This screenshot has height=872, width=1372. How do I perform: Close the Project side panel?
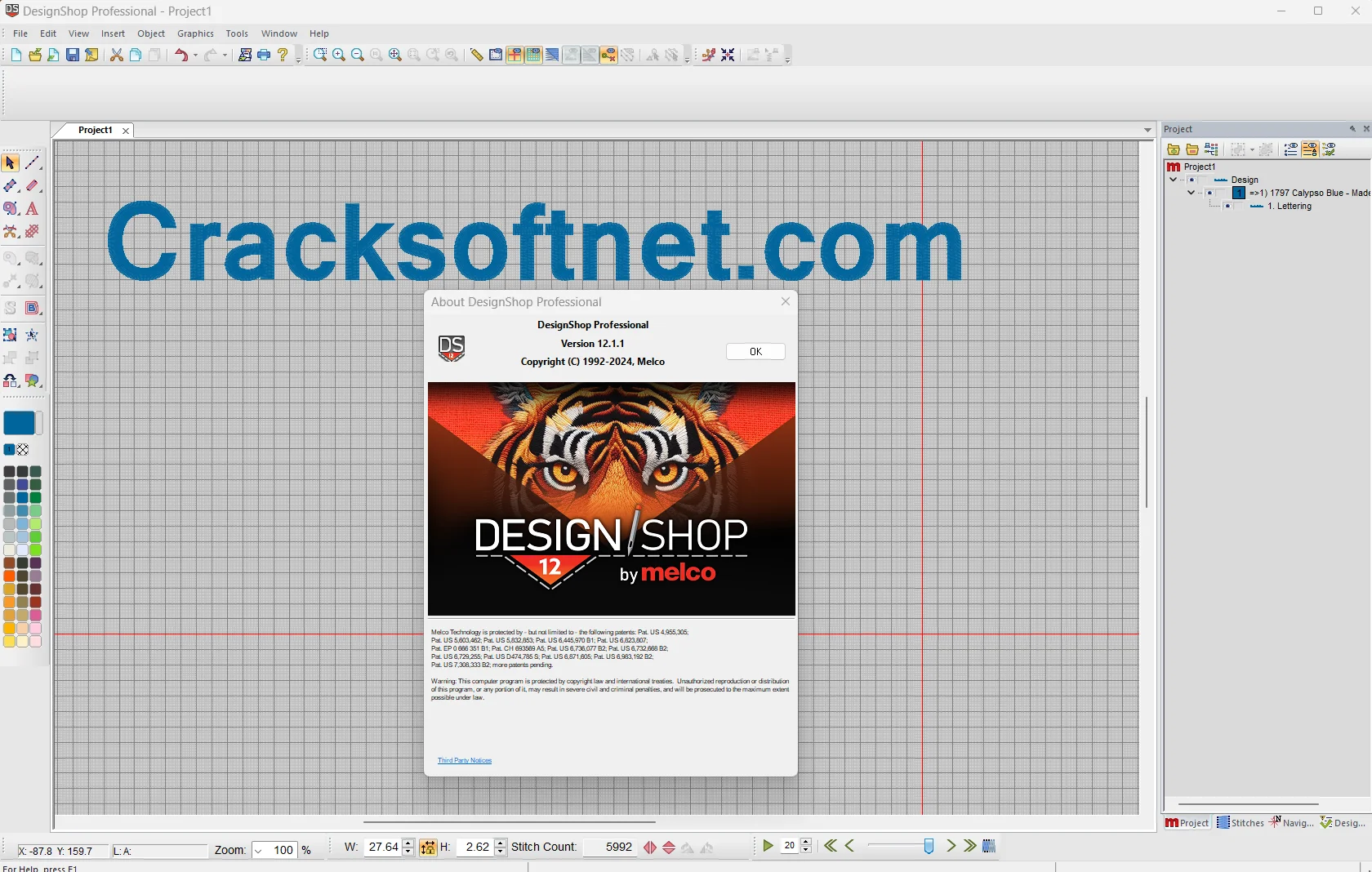[1366, 129]
